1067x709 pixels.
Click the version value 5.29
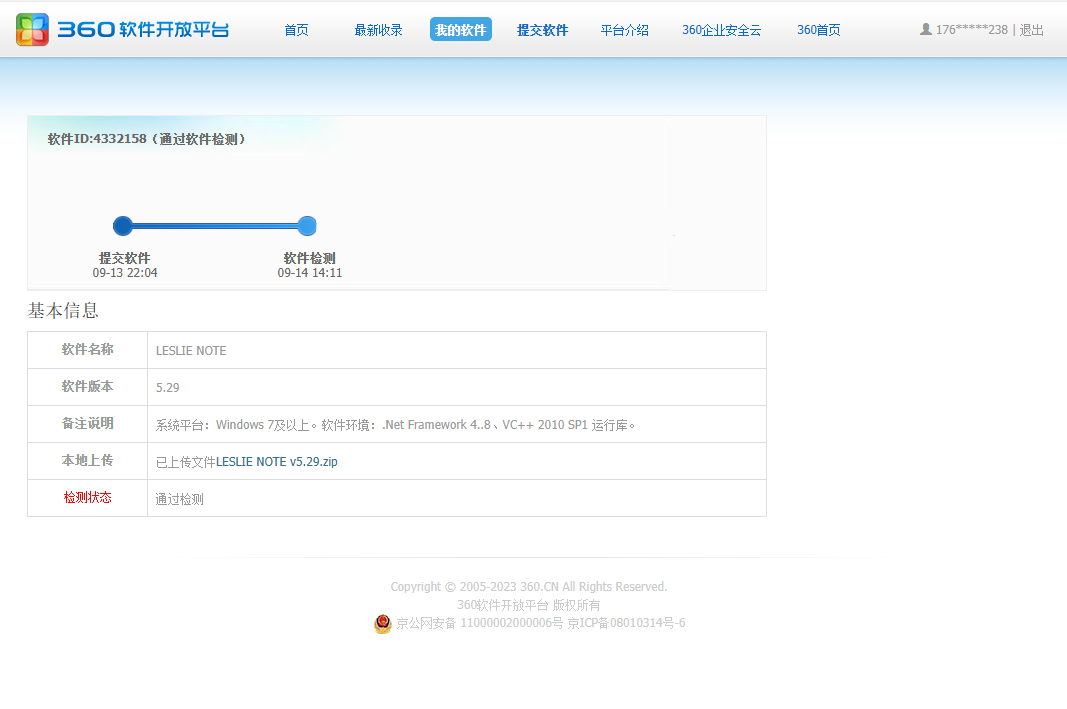click(167, 387)
